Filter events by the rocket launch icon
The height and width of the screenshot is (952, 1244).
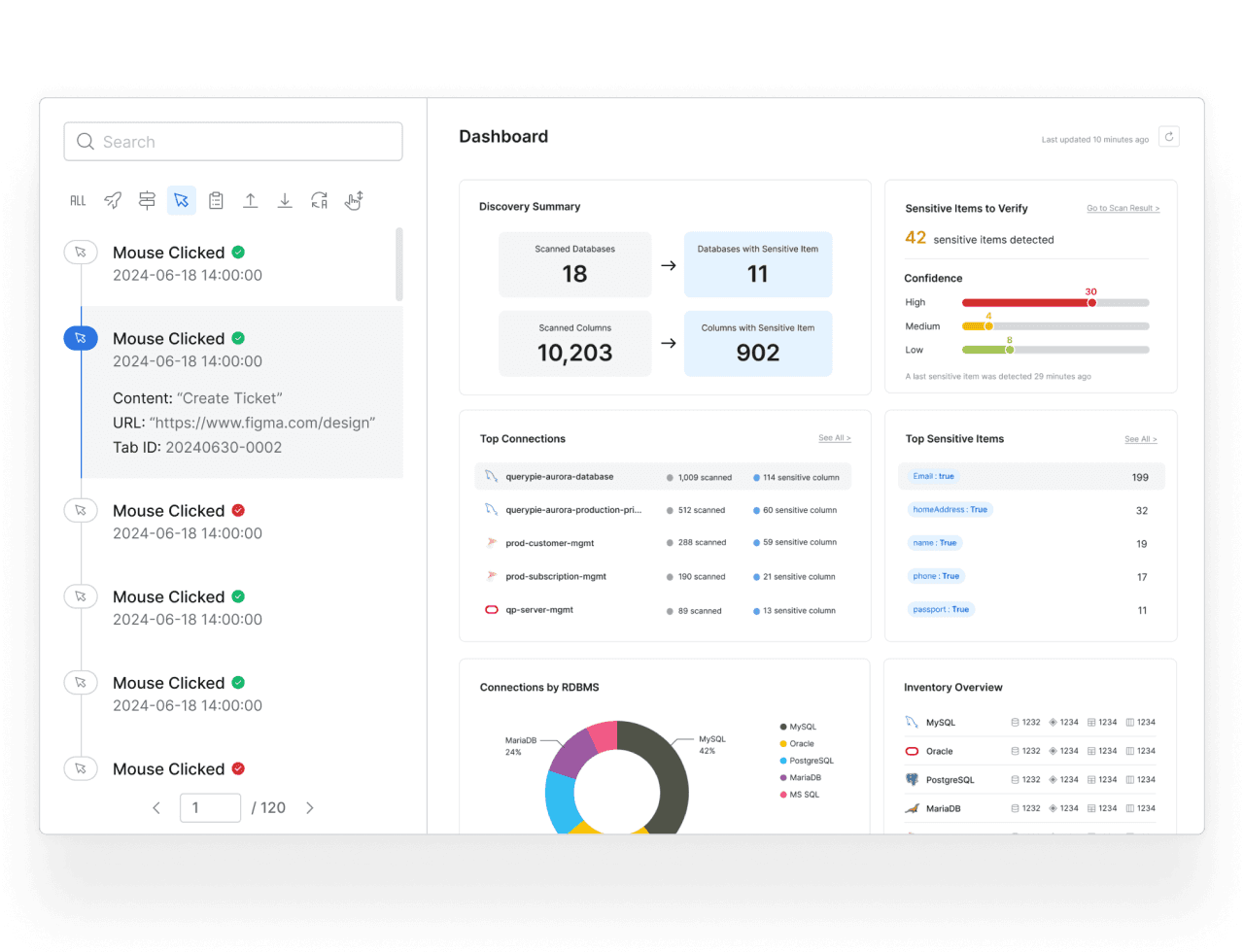click(113, 200)
